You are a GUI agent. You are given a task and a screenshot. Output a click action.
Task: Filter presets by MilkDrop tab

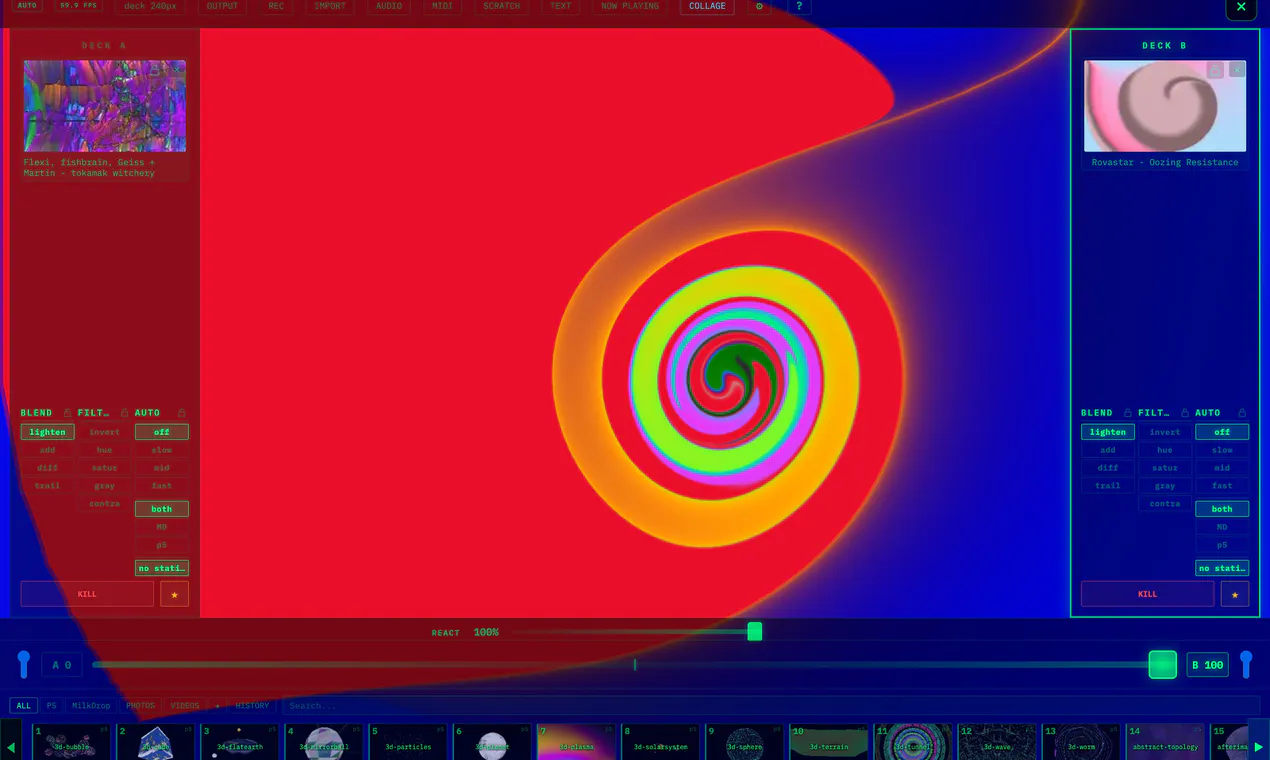click(x=91, y=706)
